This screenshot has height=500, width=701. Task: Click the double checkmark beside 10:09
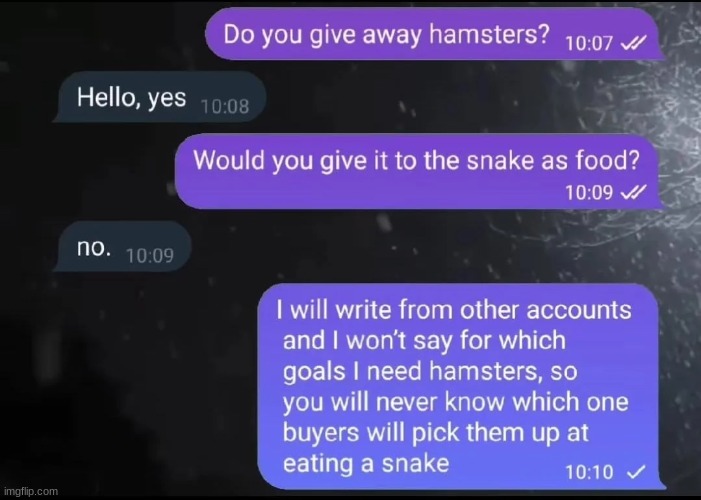point(634,192)
